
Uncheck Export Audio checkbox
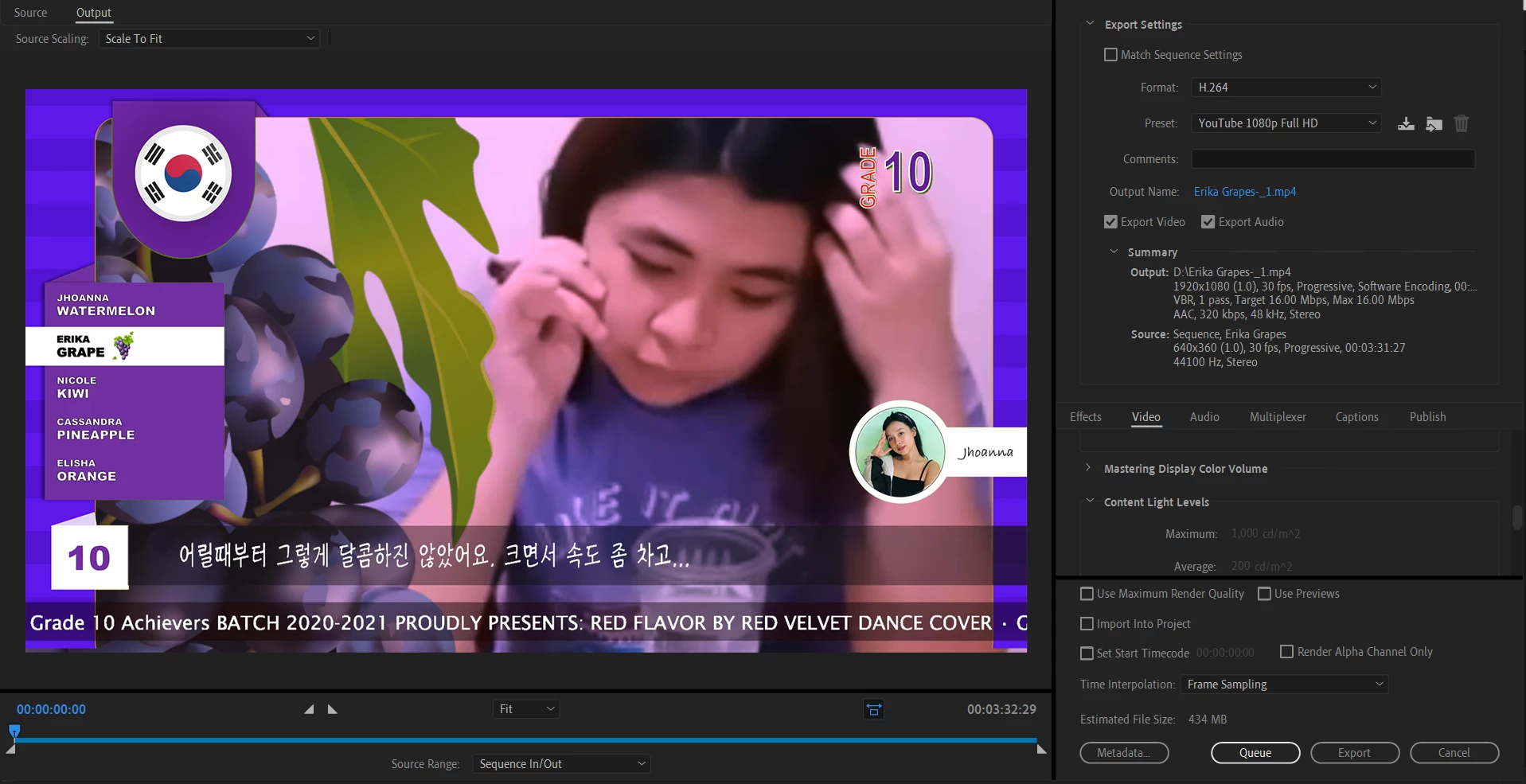point(1208,222)
